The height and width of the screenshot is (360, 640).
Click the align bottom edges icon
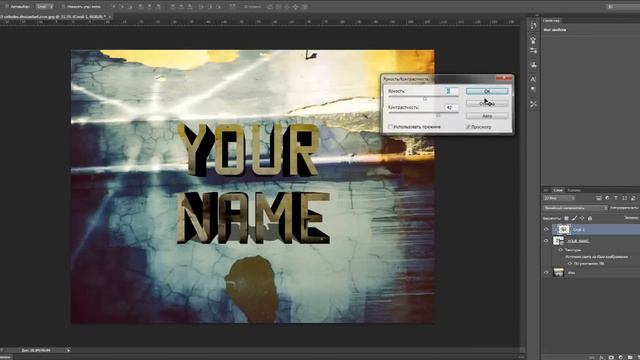131,7
